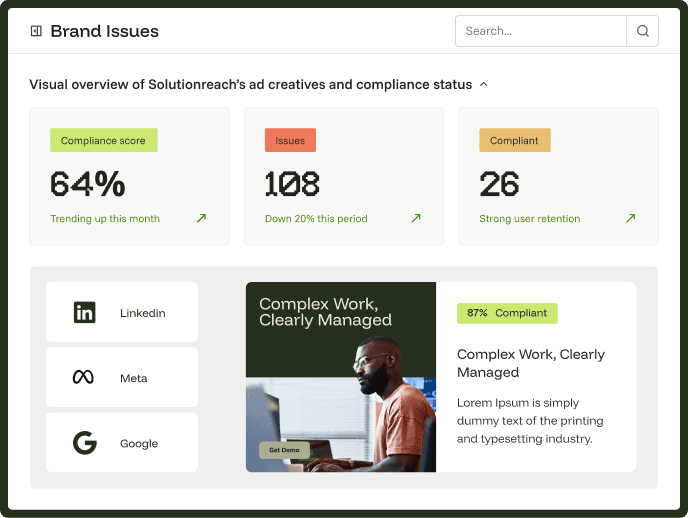The height and width of the screenshot is (518, 688).
Task: Click the Meta logo icon
Action: [x=83, y=377]
